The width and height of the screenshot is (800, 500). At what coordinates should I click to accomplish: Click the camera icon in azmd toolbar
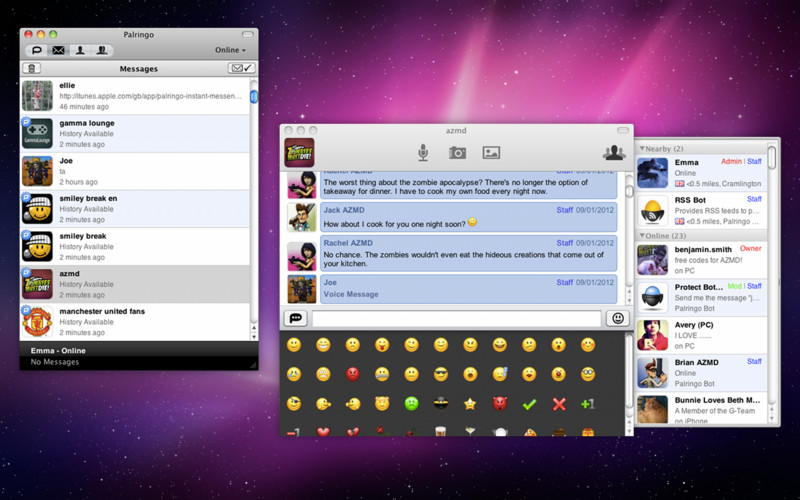point(458,153)
